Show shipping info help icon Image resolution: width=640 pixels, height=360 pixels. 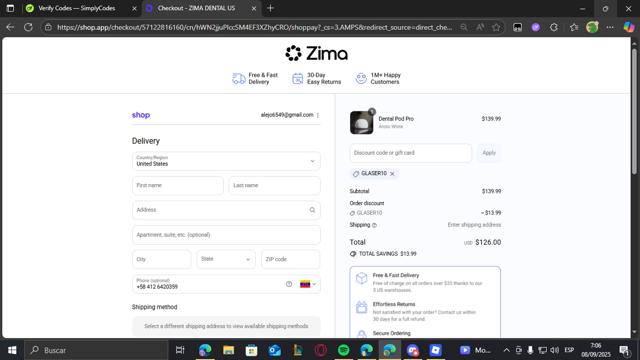[x=374, y=225]
